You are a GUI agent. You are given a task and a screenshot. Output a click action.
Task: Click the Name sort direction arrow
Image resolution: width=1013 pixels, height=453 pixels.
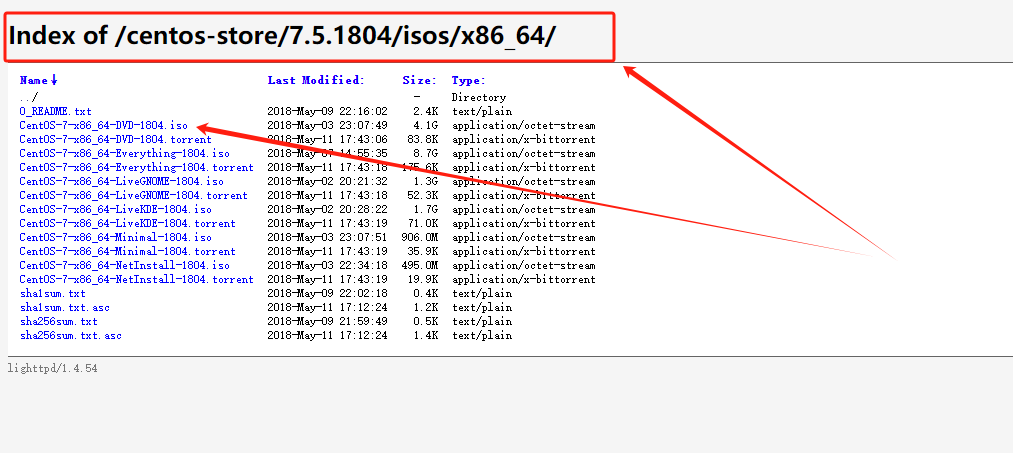(x=54, y=81)
